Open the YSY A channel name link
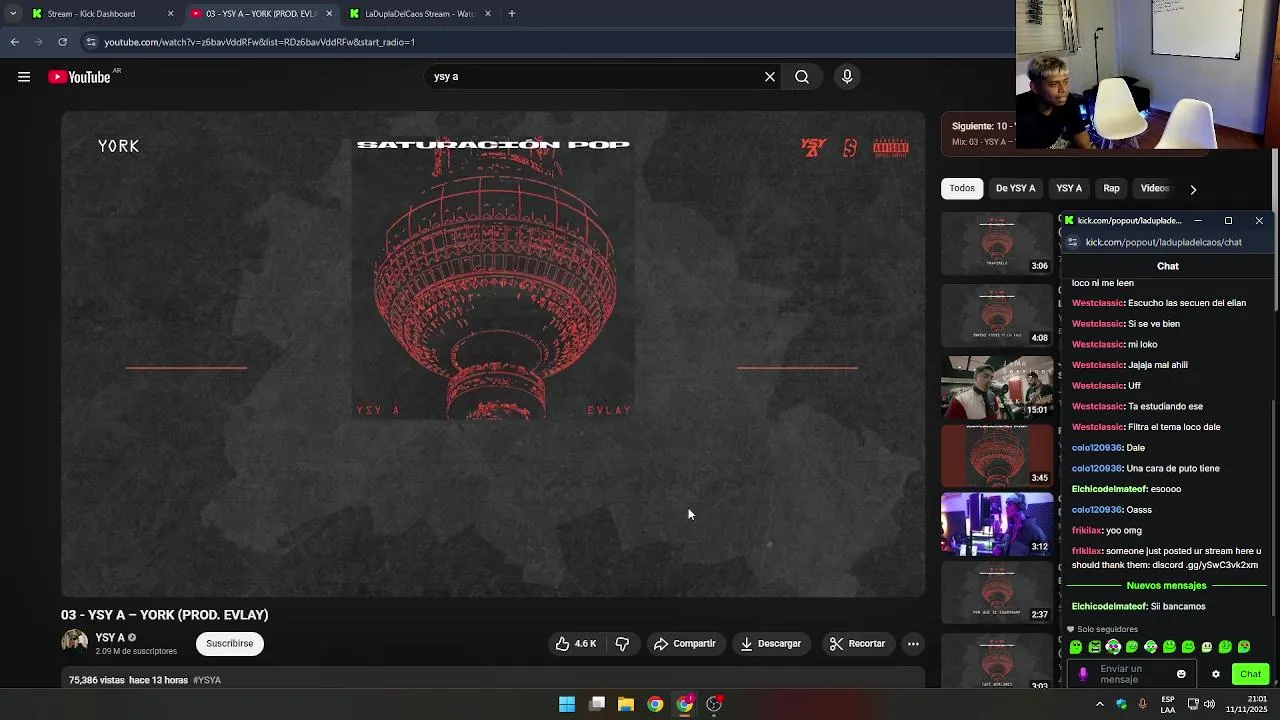The image size is (1280, 720). click(x=110, y=638)
